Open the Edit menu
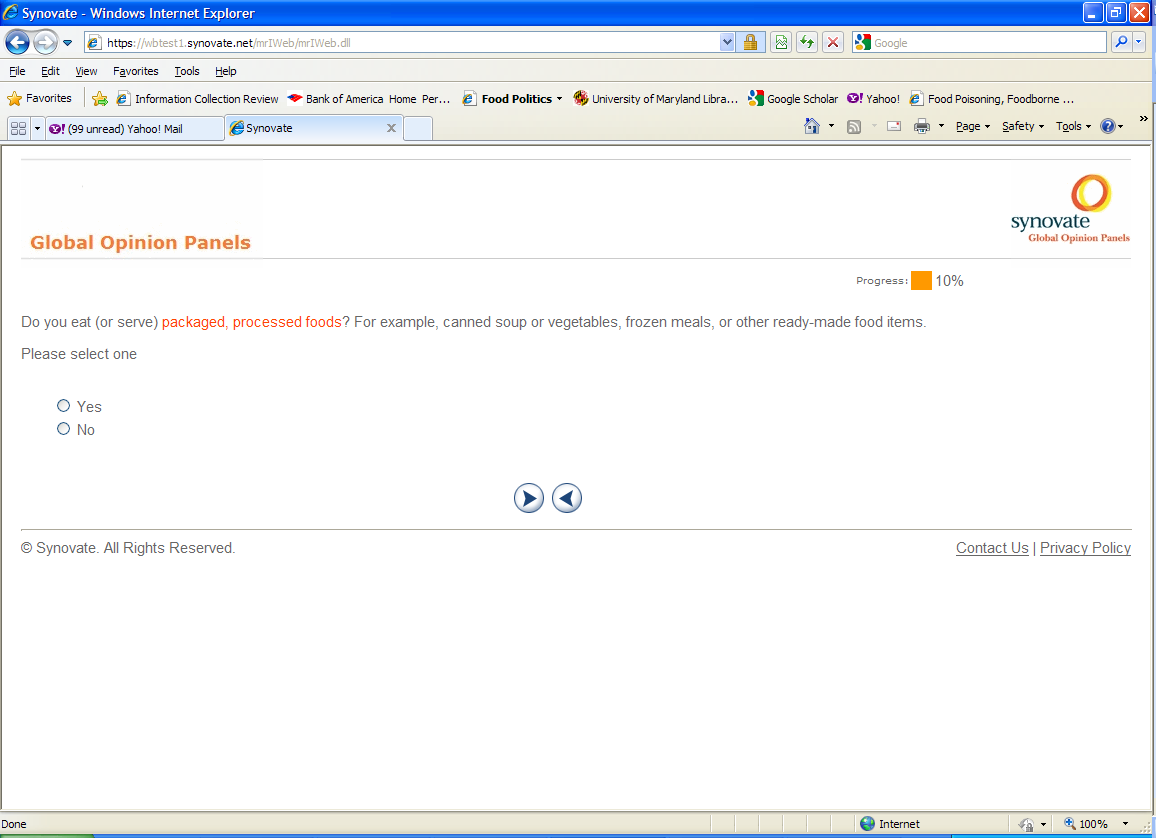Image resolution: width=1156 pixels, height=838 pixels. pos(50,71)
